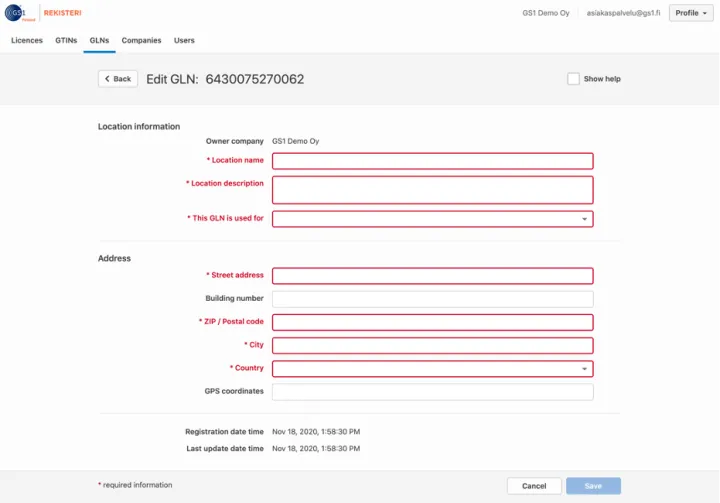Open the Country dropdown list
This screenshot has width=720, height=503.
(432, 369)
